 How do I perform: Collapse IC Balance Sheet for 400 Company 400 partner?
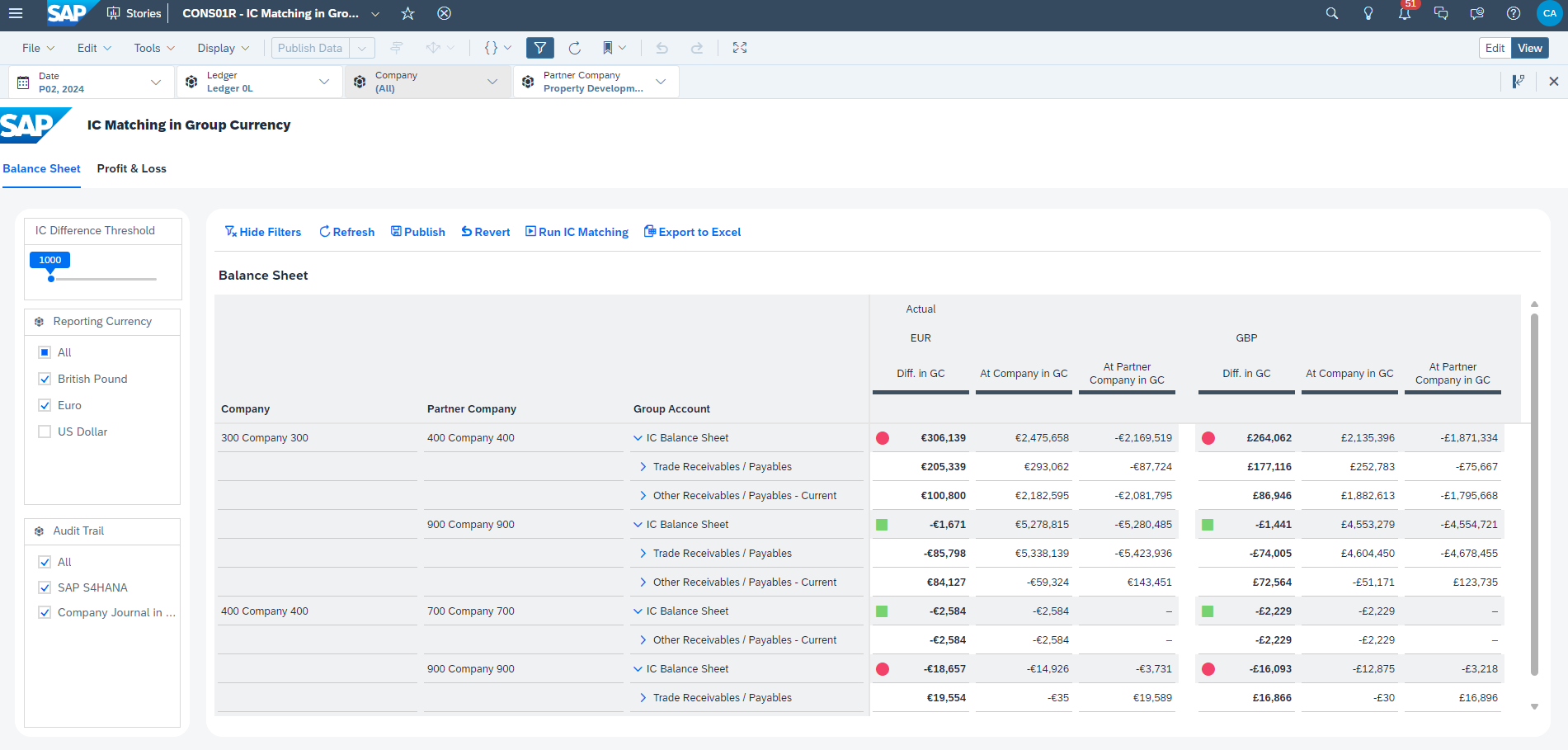(638, 438)
